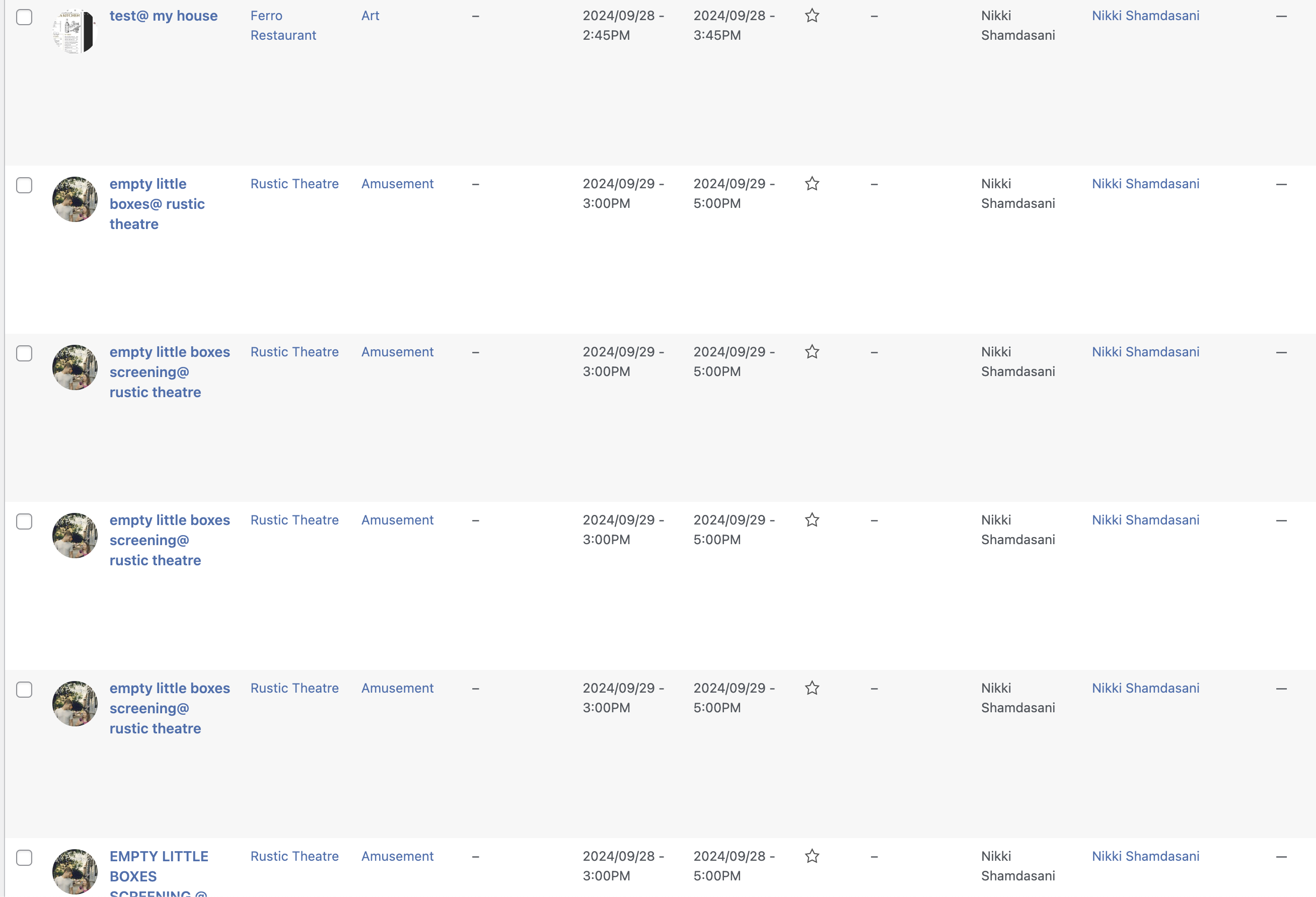Click the 'test@ my house' event thumbnail

tap(75, 31)
